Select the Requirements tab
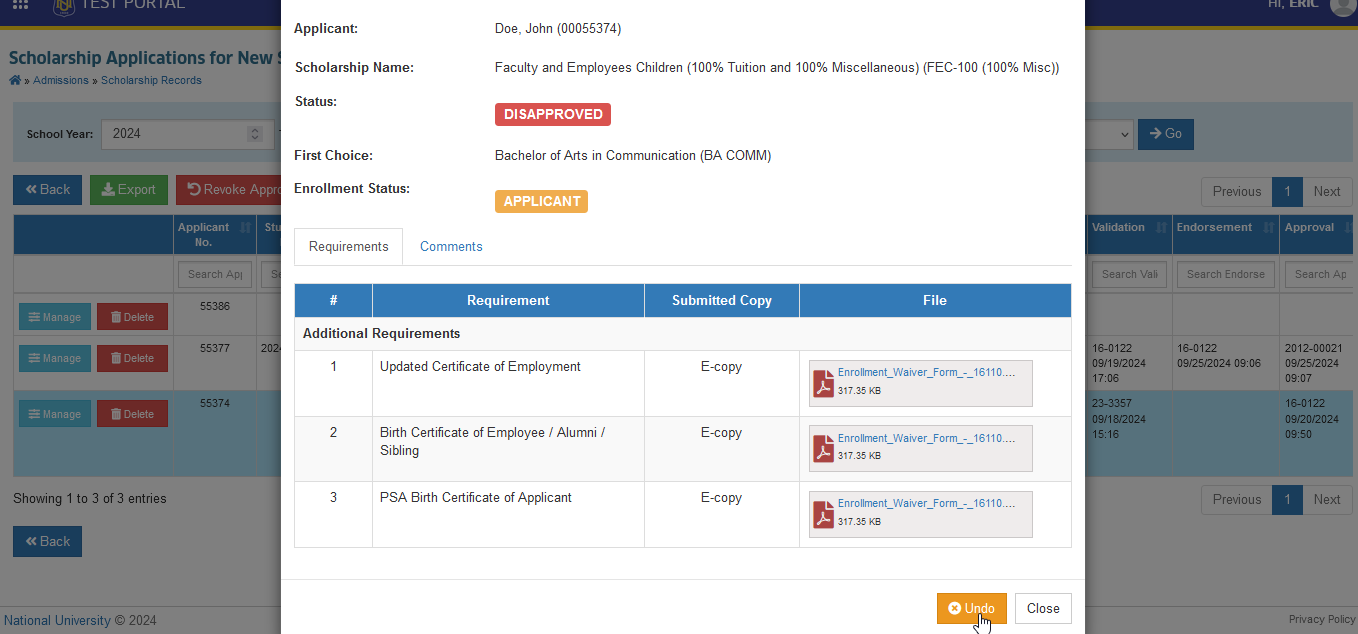 (348, 246)
